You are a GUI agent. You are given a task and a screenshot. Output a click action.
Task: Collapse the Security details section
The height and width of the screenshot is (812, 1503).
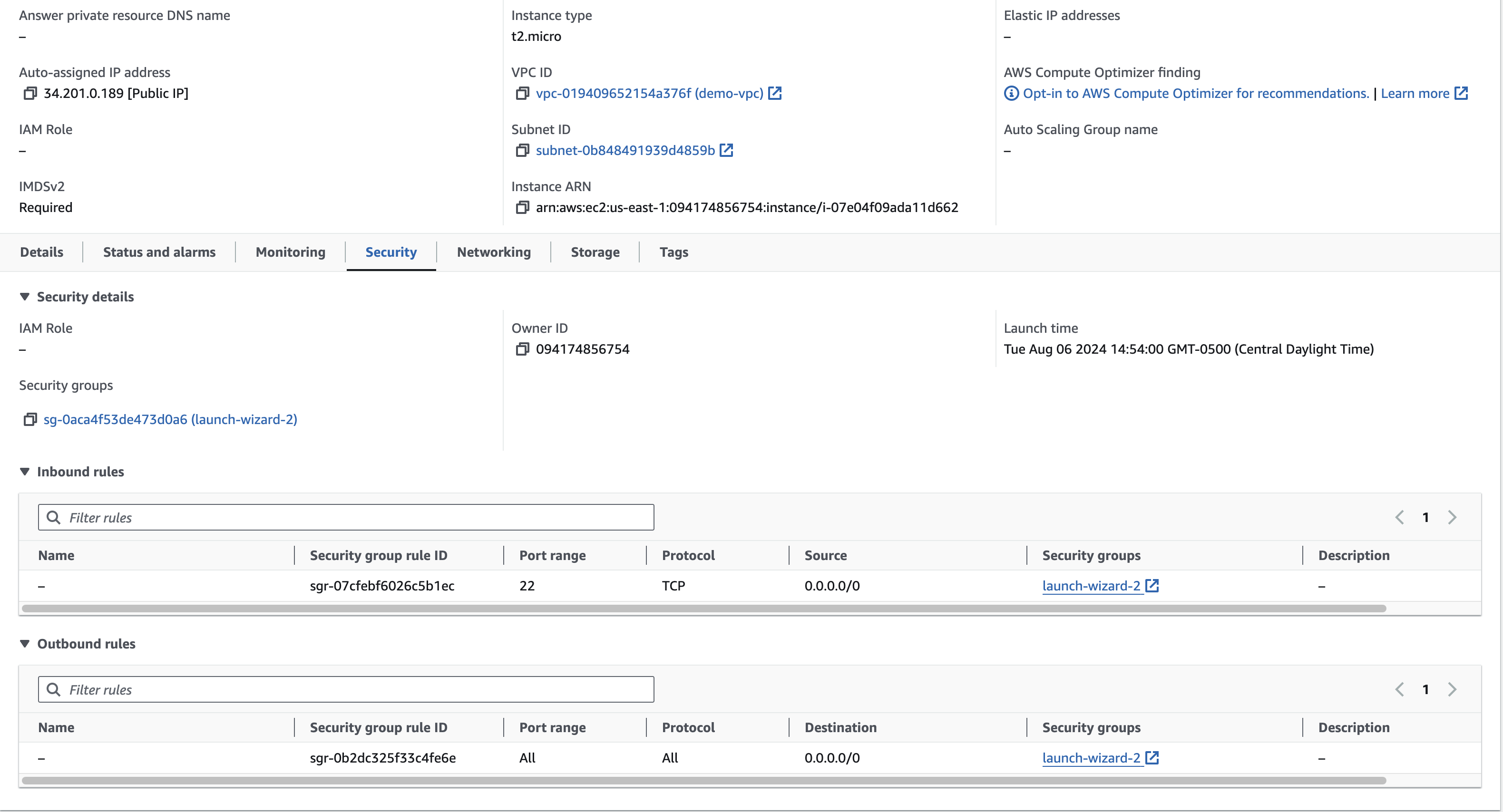click(x=25, y=296)
